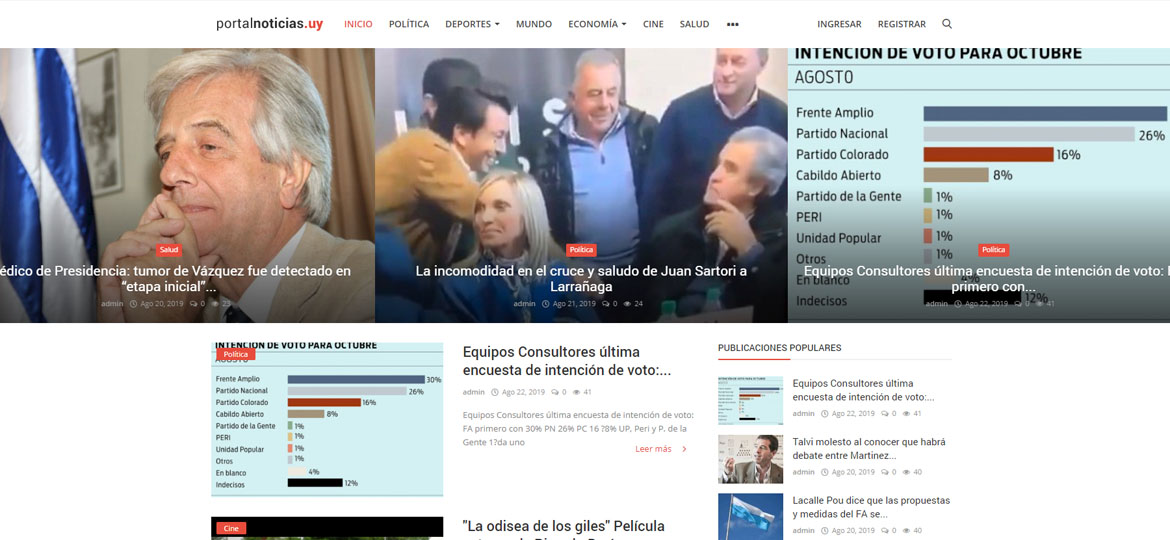This screenshot has height=540, width=1170.
Task: Expand the ECONOMÍA dropdown menu
Action: (597, 24)
